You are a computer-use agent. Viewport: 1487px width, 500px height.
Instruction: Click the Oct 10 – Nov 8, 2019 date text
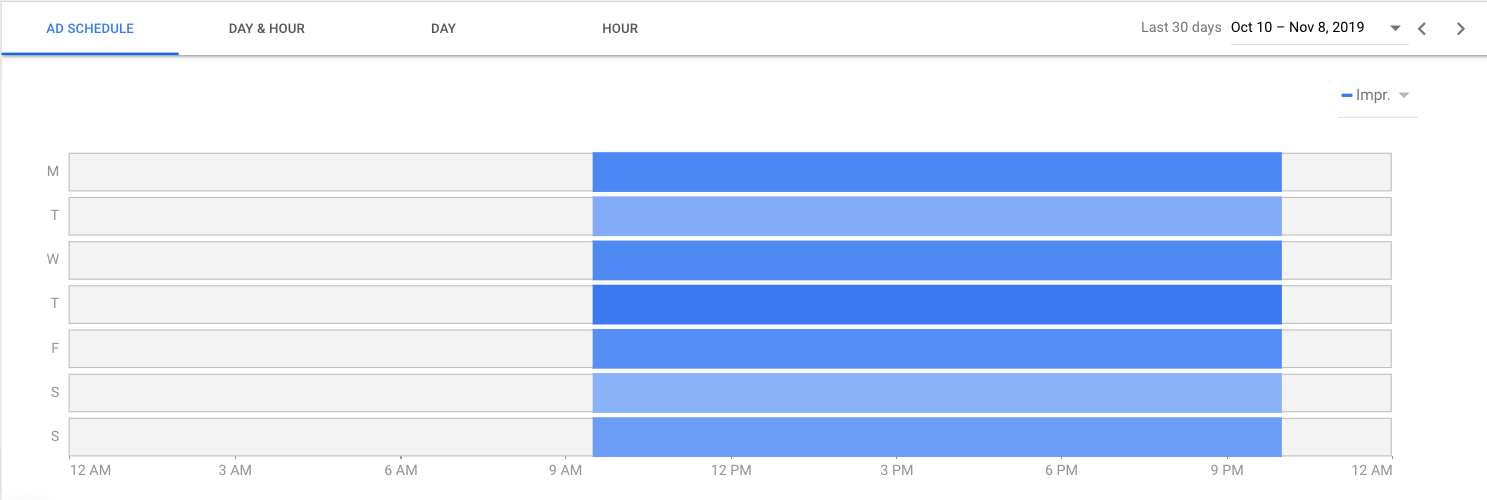[x=1298, y=28]
